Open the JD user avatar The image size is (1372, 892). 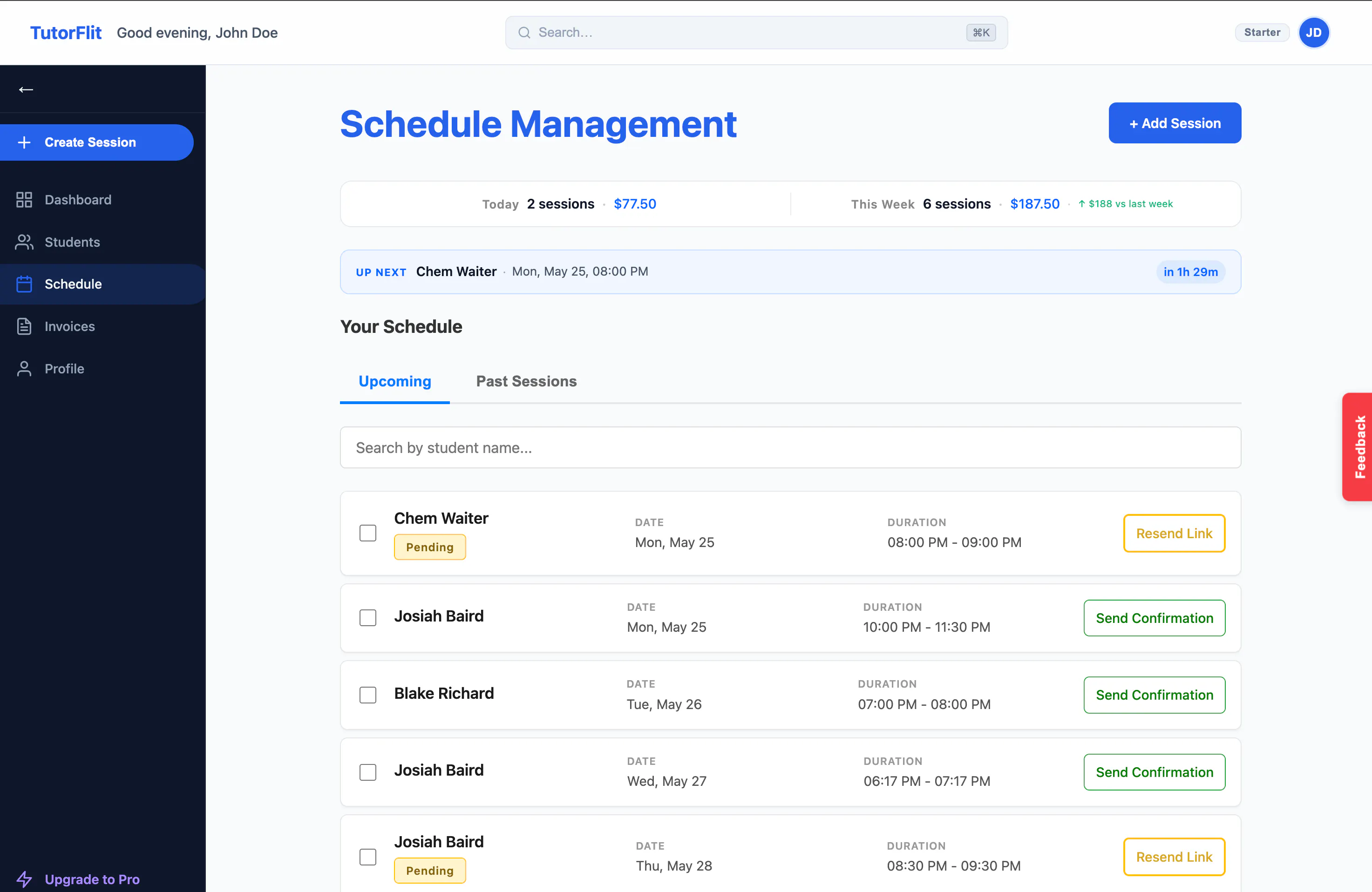tap(1313, 32)
